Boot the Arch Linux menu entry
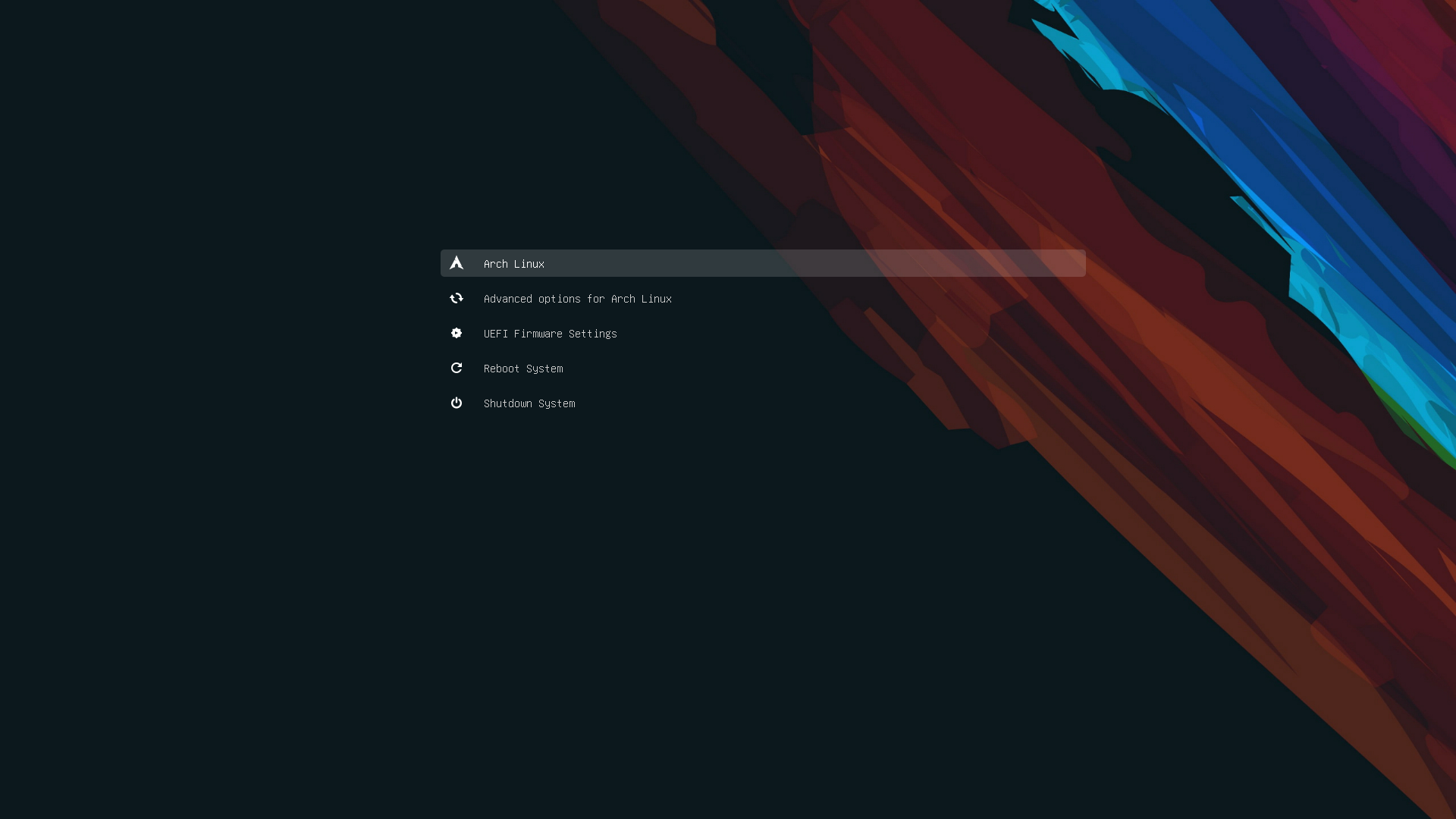Image resolution: width=1456 pixels, height=819 pixels. point(513,264)
